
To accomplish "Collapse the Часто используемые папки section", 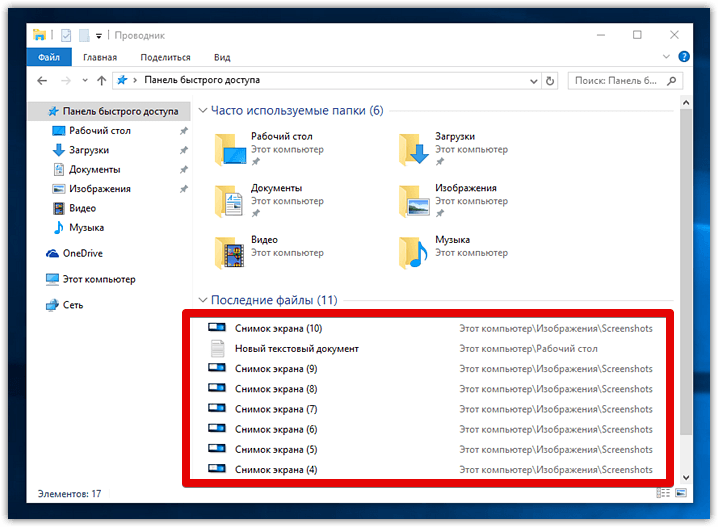I will click(x=203, y=110).
